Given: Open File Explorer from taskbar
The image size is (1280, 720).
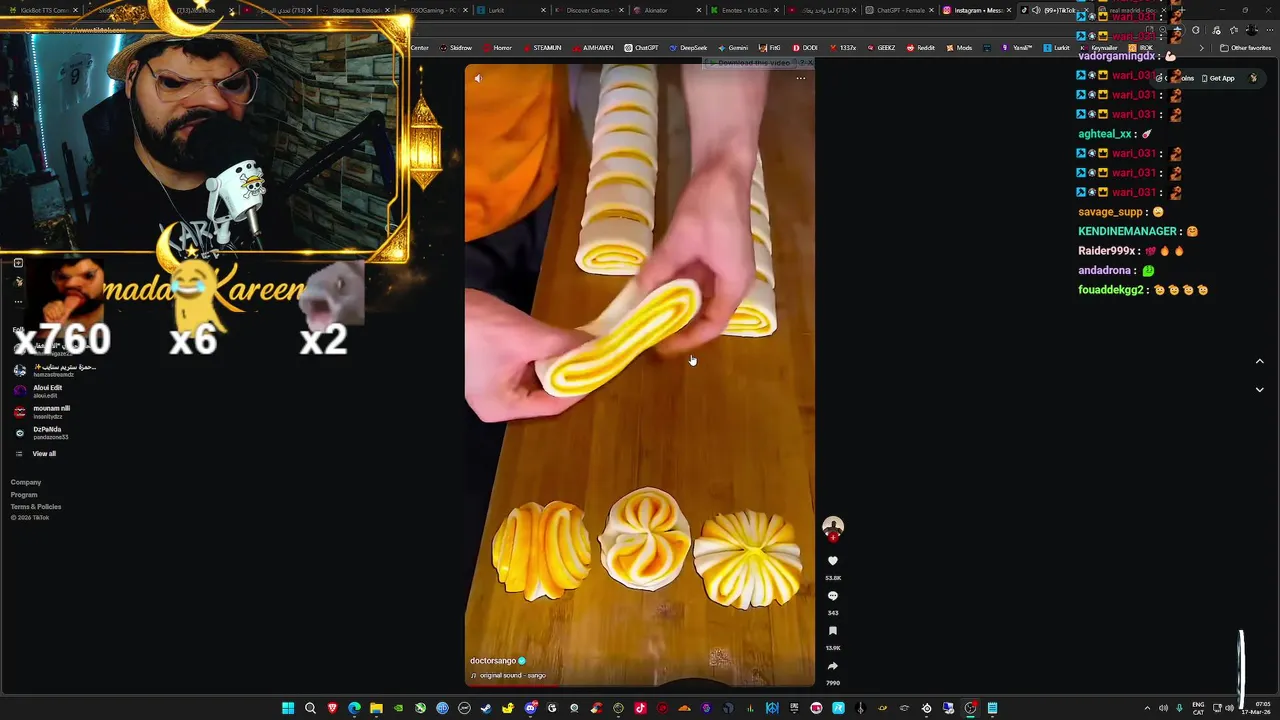Looking at the screenshot, I should (376, 708).
